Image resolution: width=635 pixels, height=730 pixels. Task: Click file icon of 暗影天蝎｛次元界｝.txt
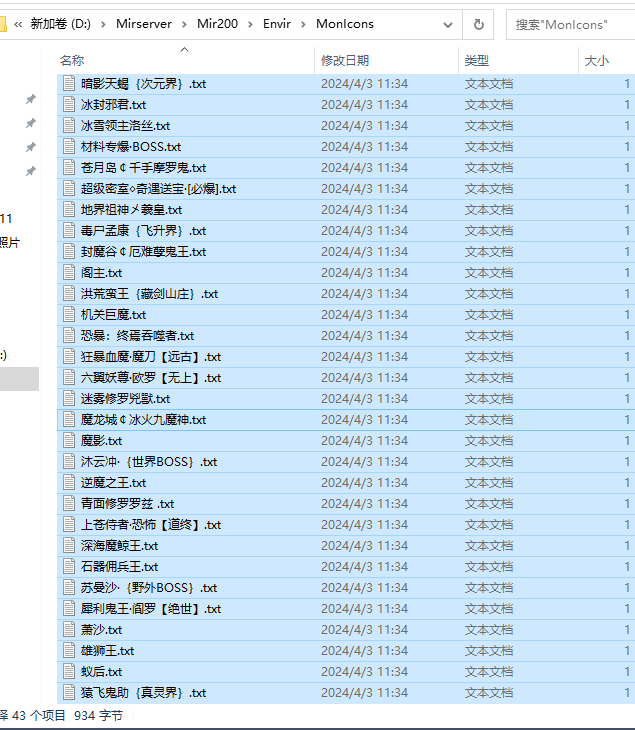[69, 84]
